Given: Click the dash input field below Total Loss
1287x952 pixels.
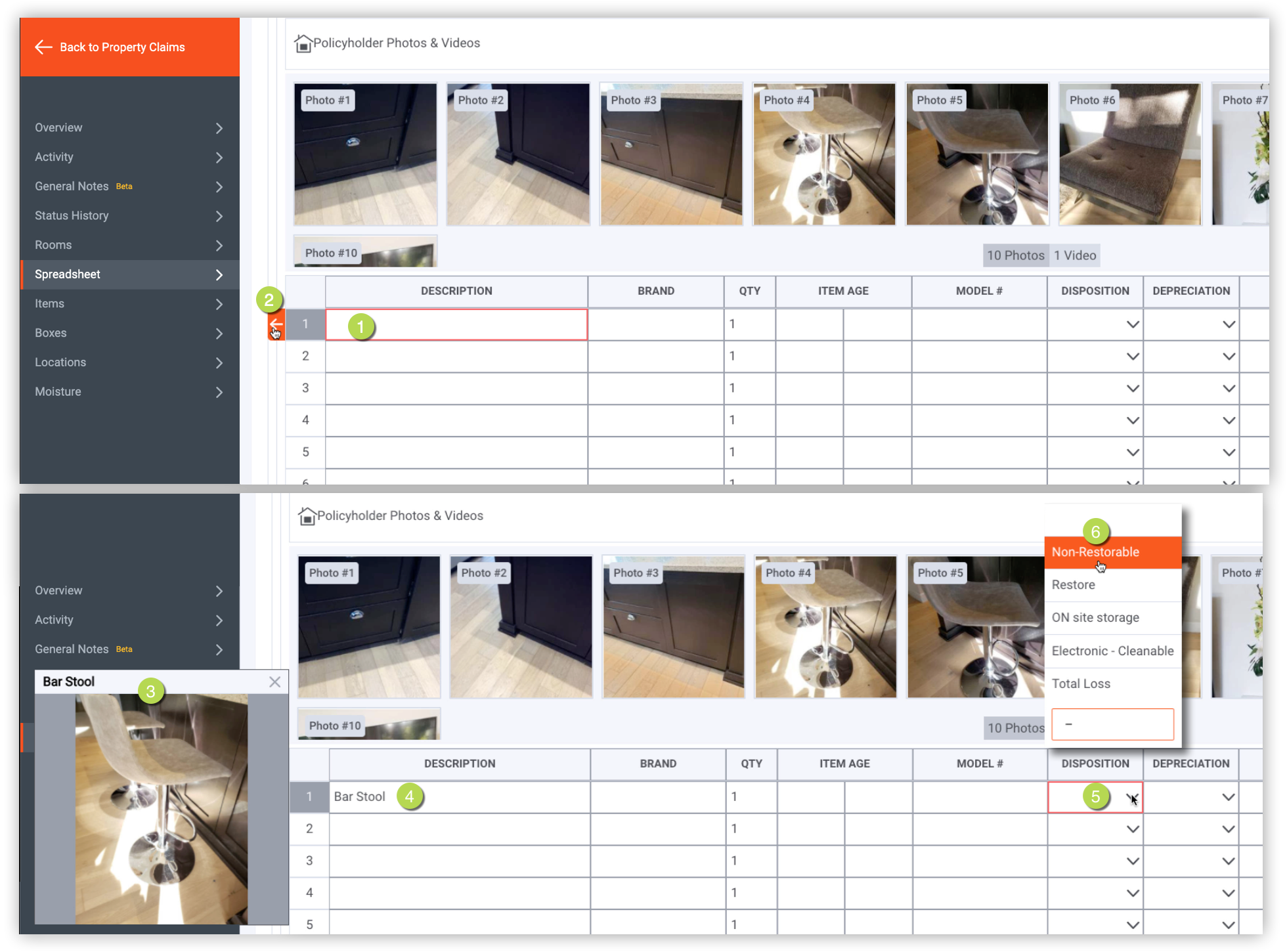Looking at the screenshot, I should [x=1112, y=724].
